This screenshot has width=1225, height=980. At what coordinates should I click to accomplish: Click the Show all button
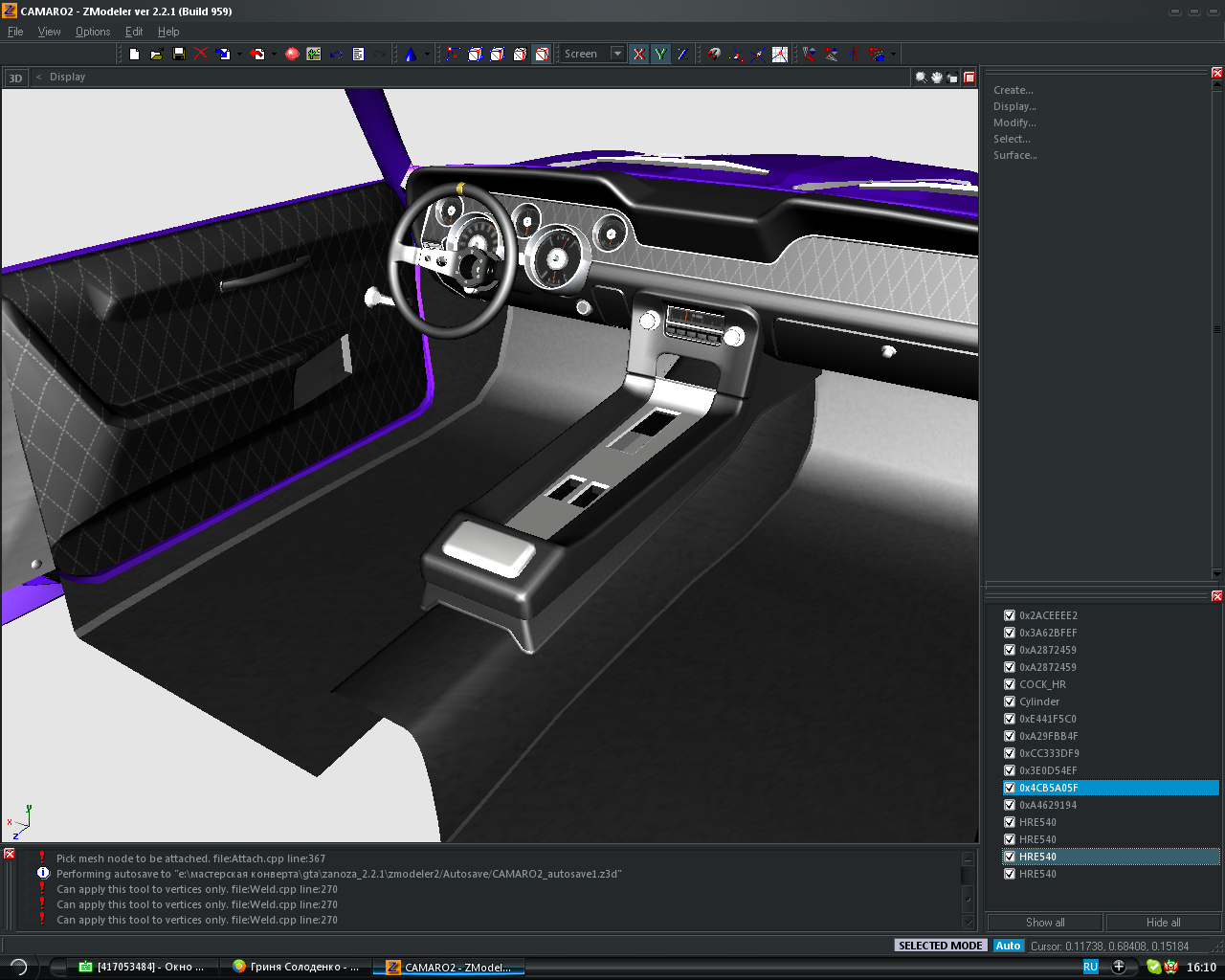point(1045,923)
